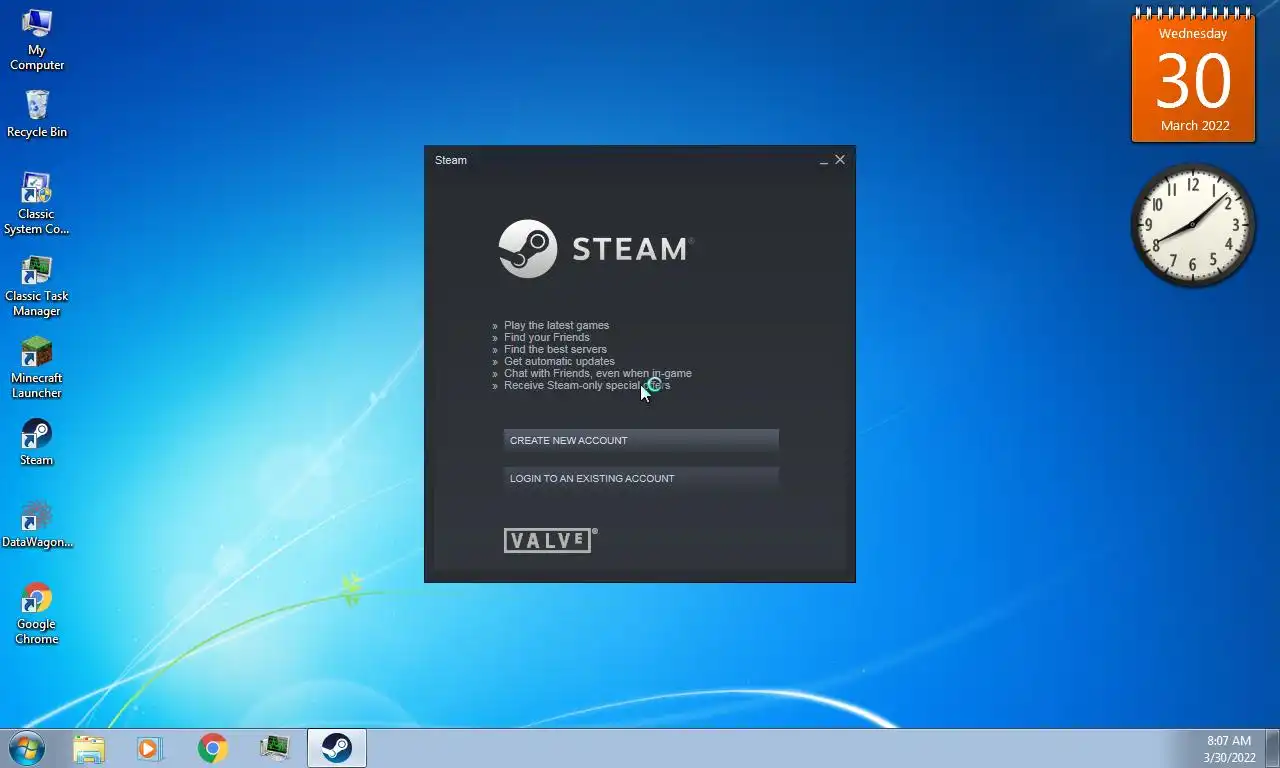1280x768 pixels.
Task: Click CREATE NEW ACCOUNT button
Action: (x=641, y=440)
